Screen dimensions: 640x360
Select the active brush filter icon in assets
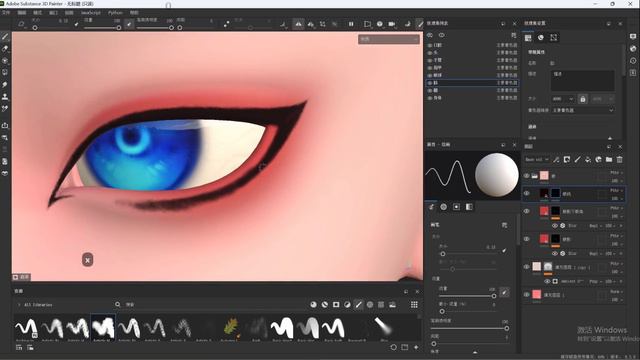[x=358, y=304]
